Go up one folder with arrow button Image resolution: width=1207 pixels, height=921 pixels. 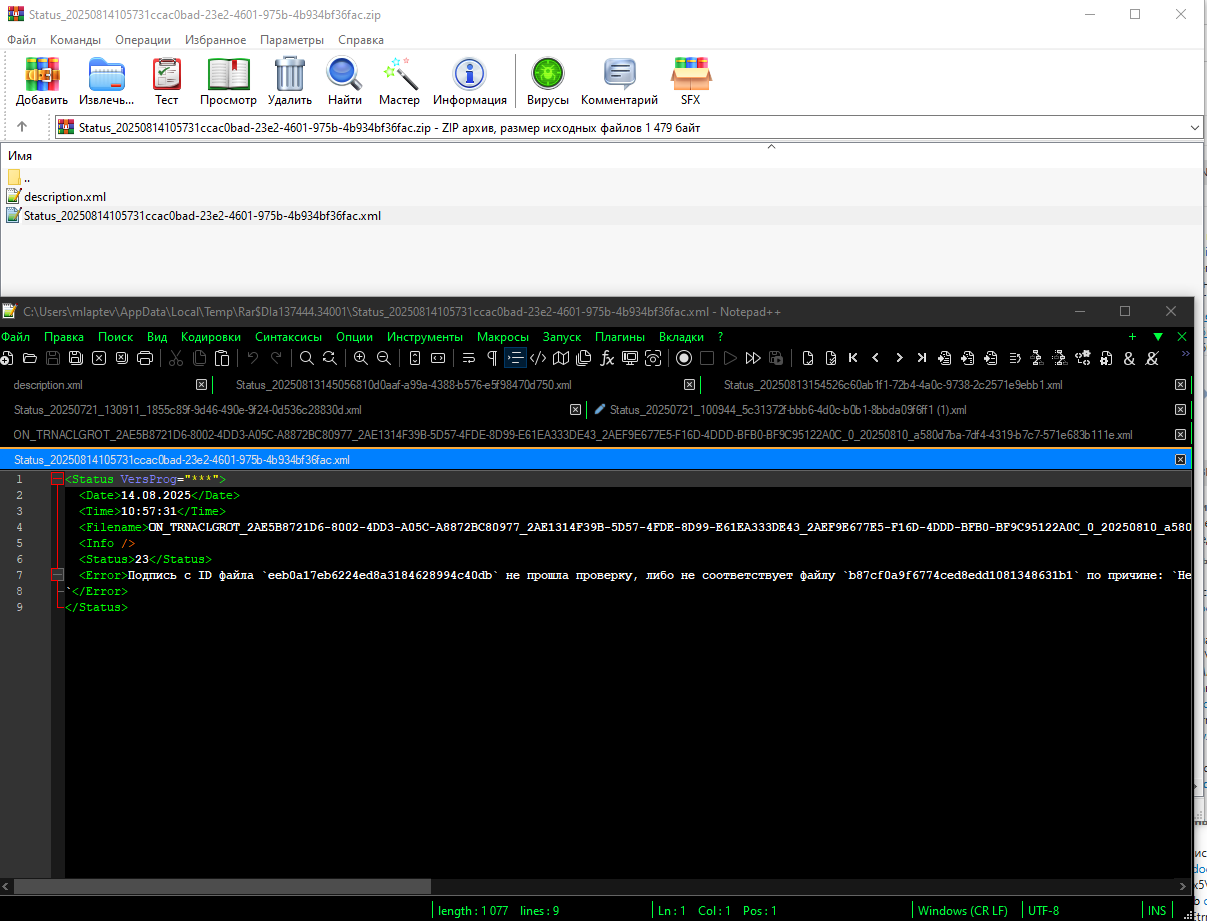point(22,127)
